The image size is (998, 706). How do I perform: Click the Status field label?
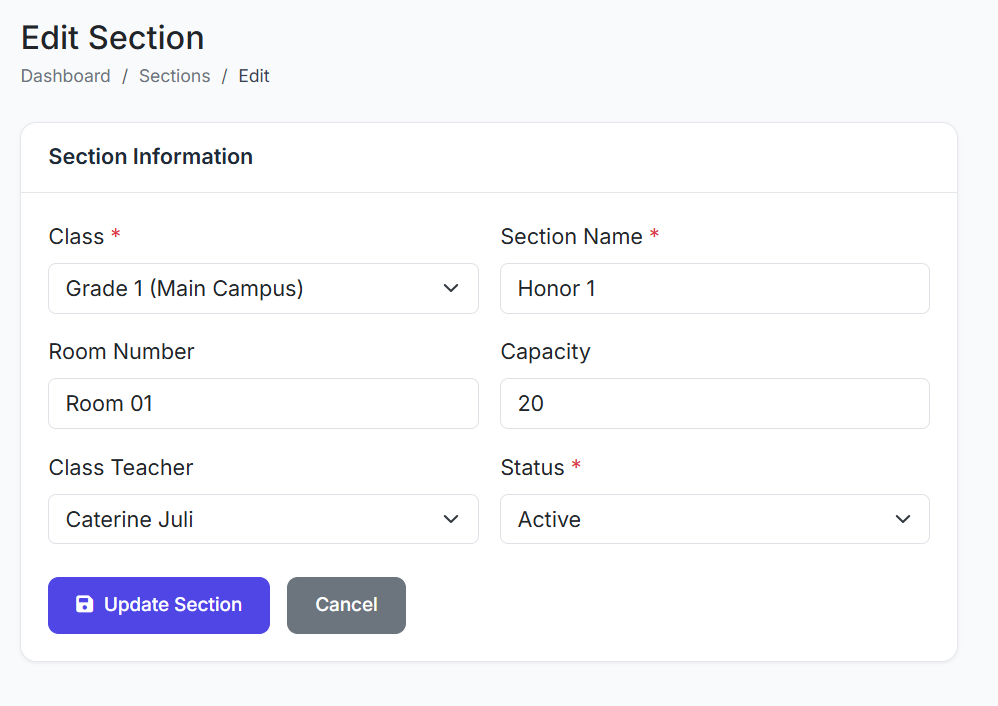[532, 468]
